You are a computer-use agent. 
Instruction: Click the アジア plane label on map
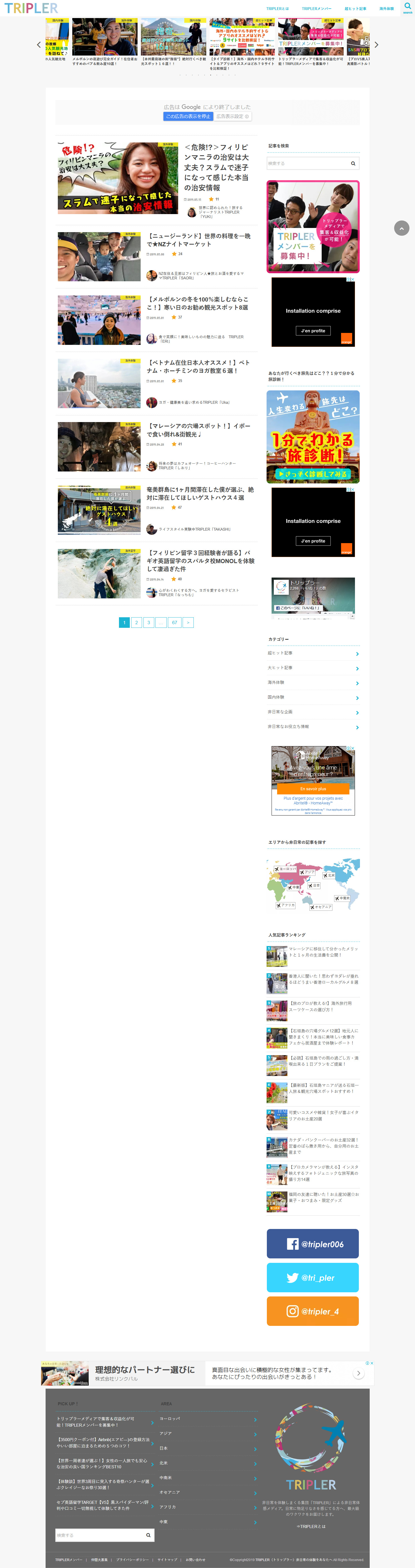point(307,872)
